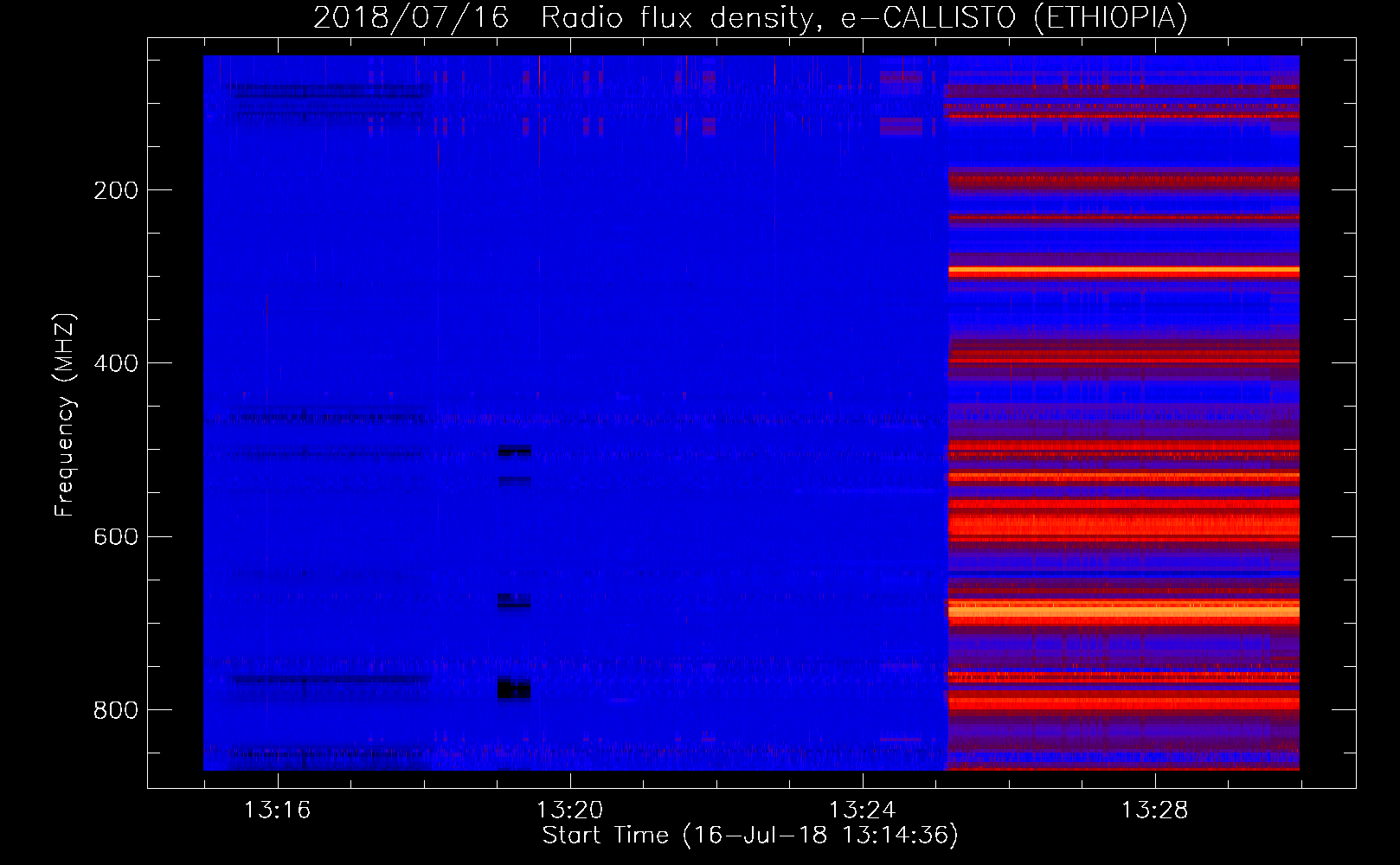Click the 200 frequency tick label
This screenshot has width=1400, height=865.
[x=115, y=190]
